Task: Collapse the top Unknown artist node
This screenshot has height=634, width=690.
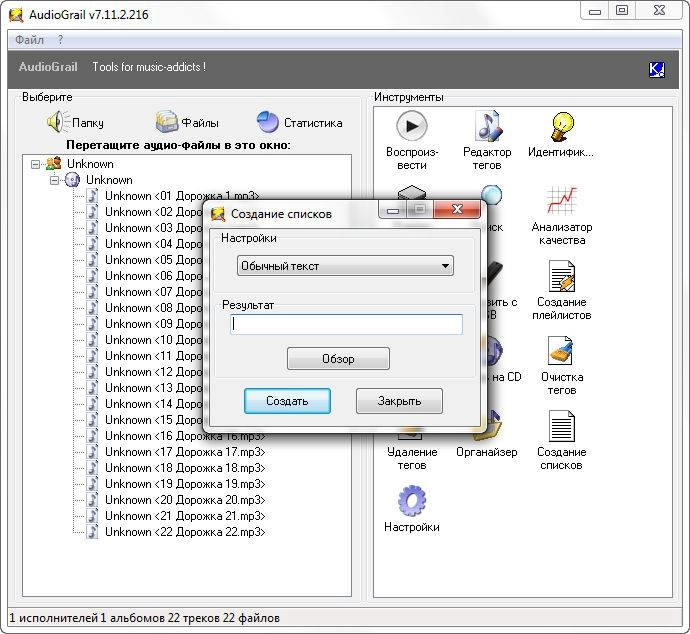Action: click(x=35, y=165)
